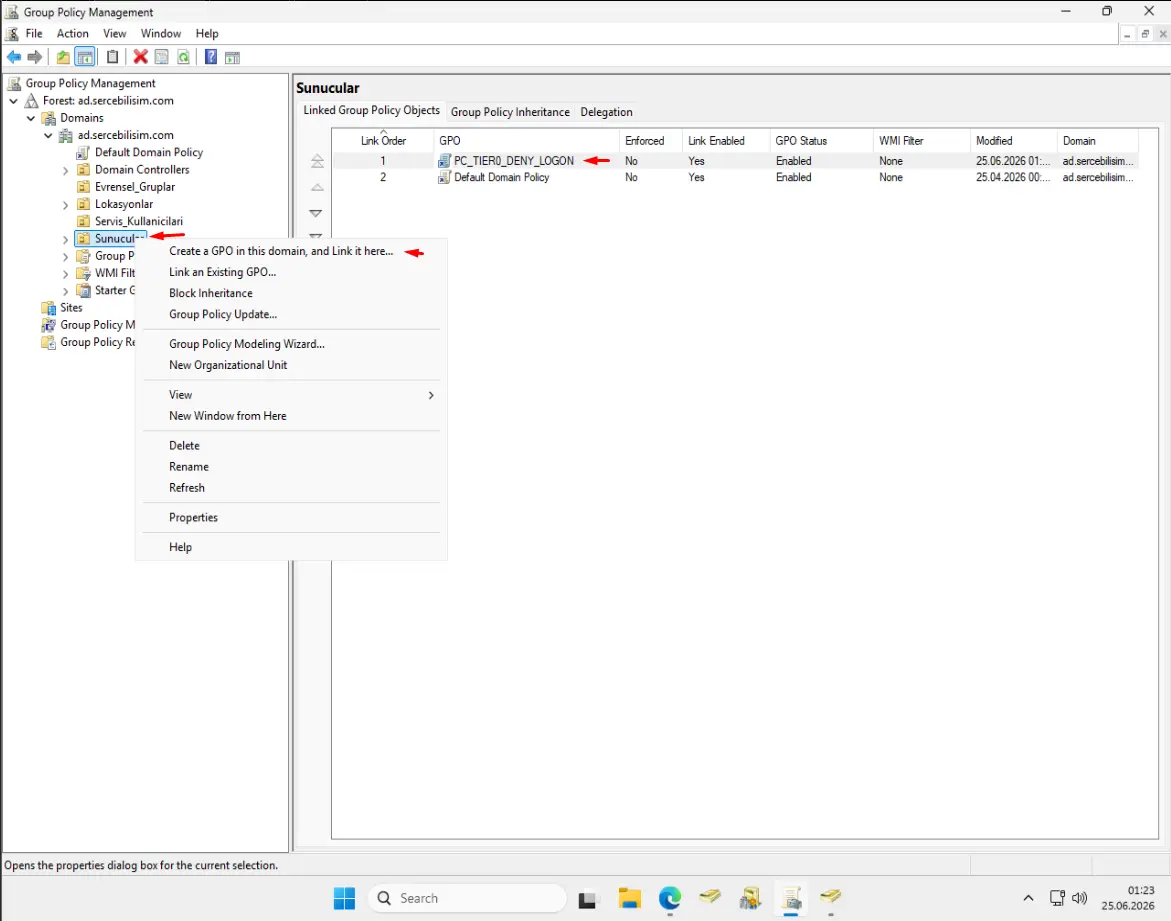Open the File menu
The width and height of the screenshot is (1171, 921).
click(x=34, y=34)
